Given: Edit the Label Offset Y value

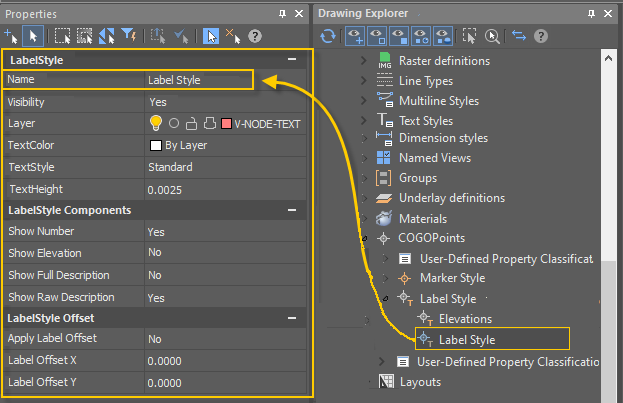Looking at the screenshot, I should pyautogui.click(x=225, y=383).
